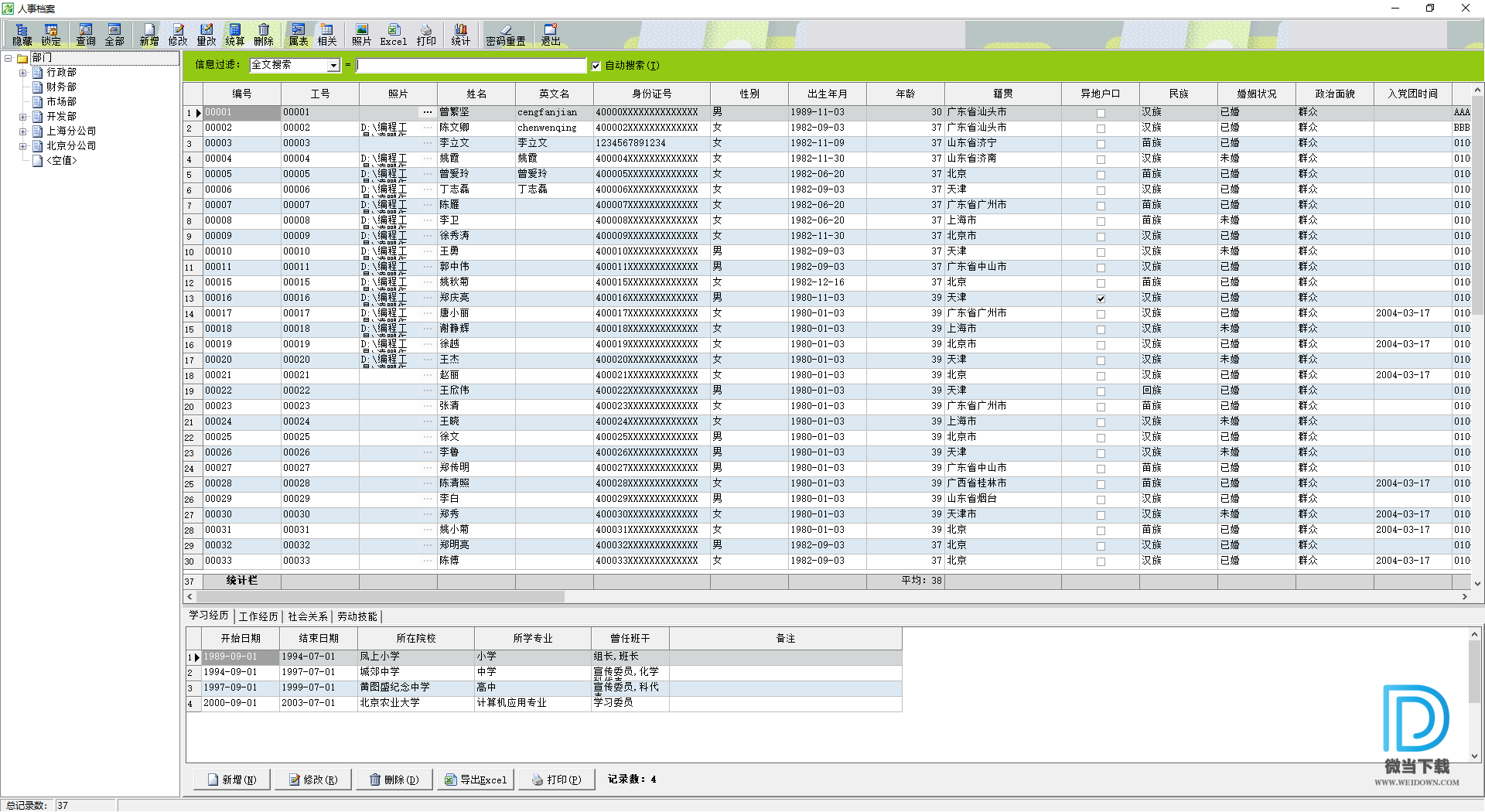1485x812 pixels.
Task: Expand the 开发部 tree node
Action: (23, 117)
